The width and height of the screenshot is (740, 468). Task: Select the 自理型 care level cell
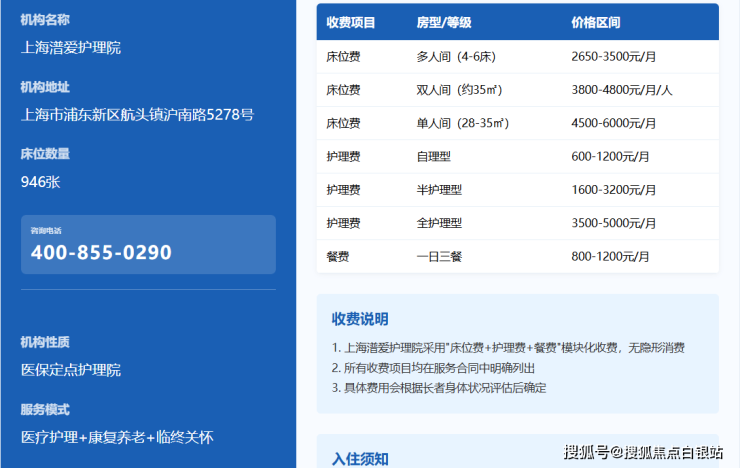433,157
